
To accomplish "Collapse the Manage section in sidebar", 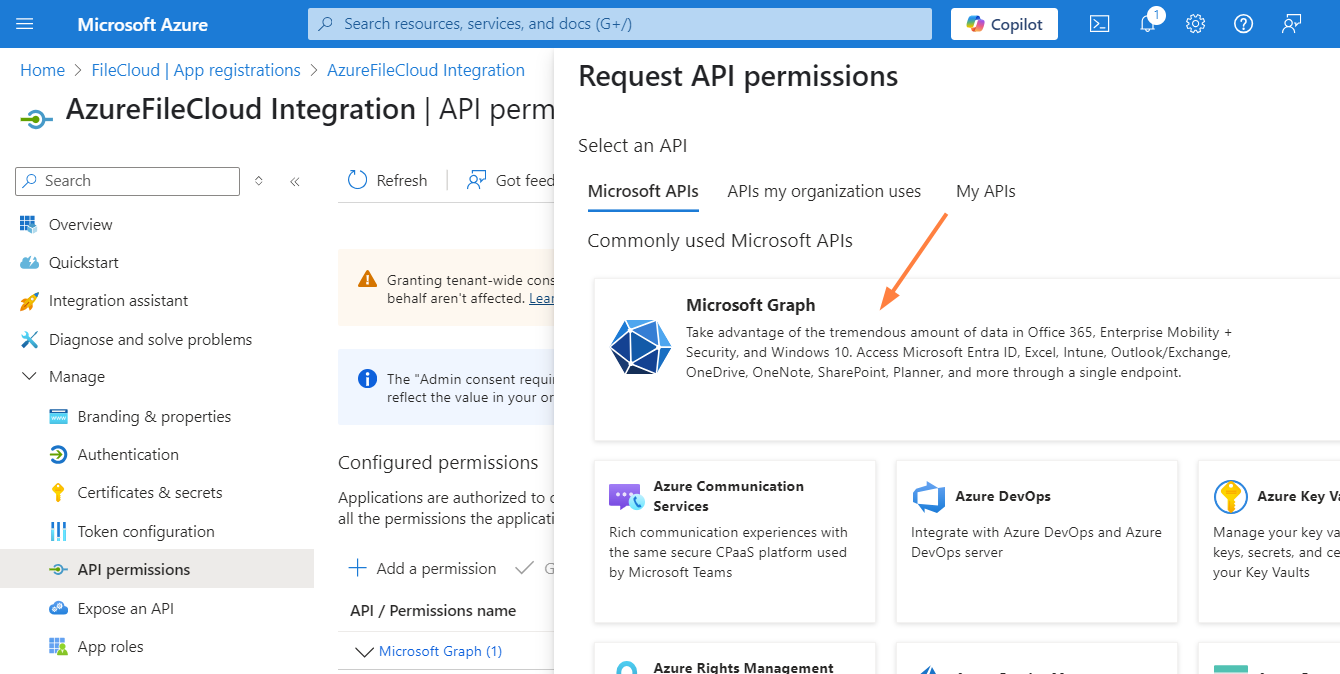I will [30, 377].
